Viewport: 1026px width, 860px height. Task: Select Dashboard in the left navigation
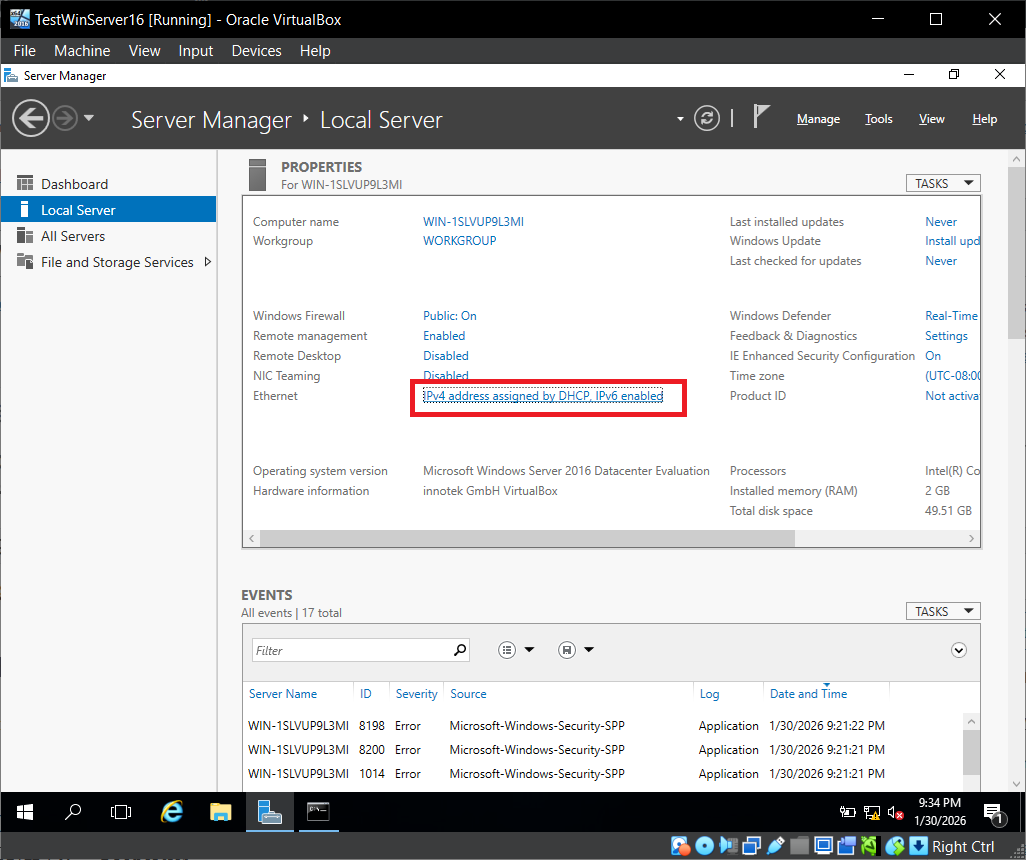click(74, 184)
